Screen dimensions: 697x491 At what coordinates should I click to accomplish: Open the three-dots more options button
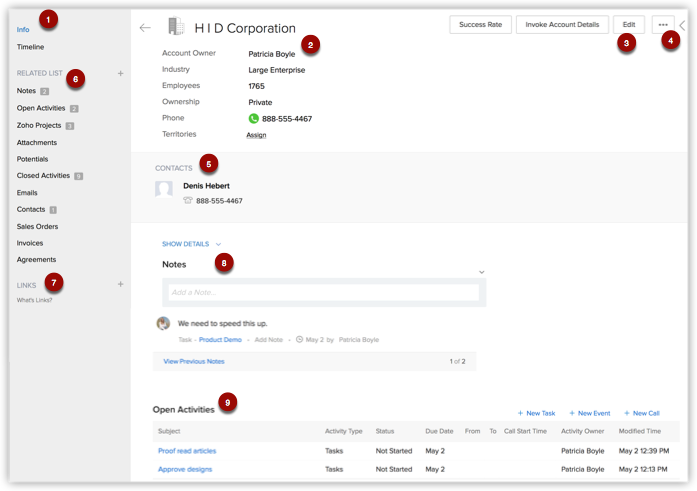(x=662, y=25)
